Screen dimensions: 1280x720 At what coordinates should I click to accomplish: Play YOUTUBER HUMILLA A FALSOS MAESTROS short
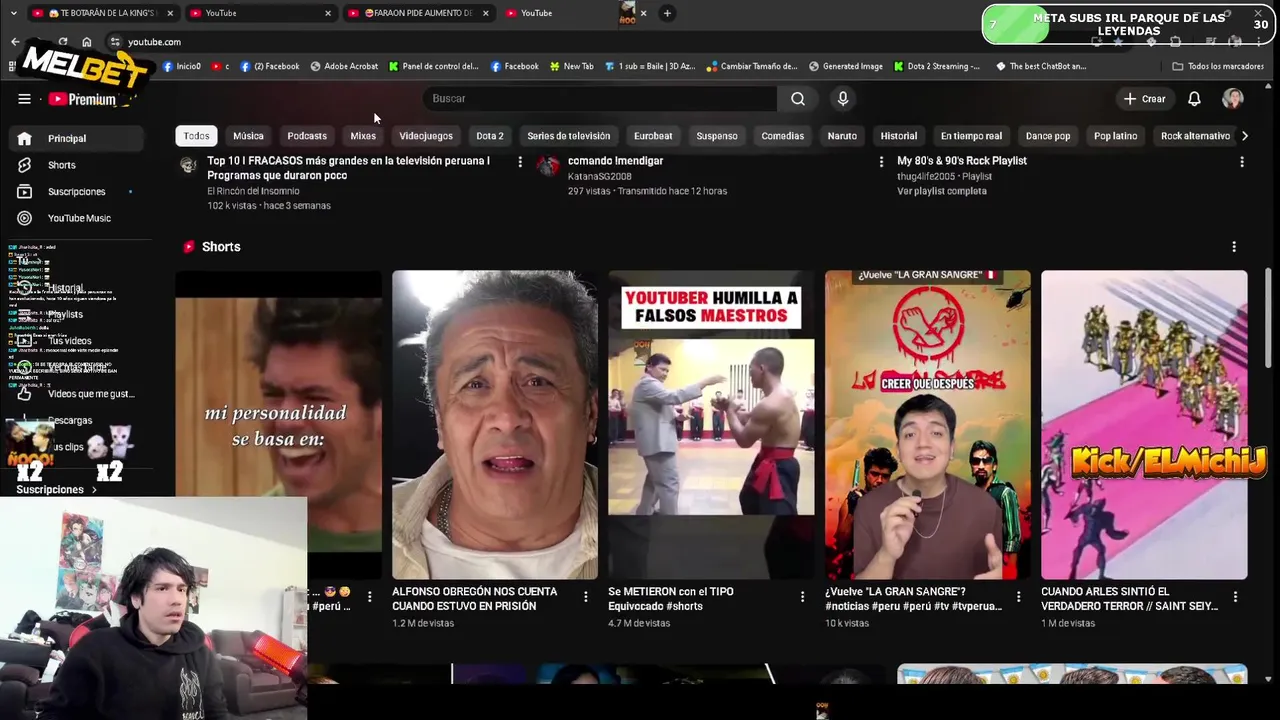coord(711,425)
